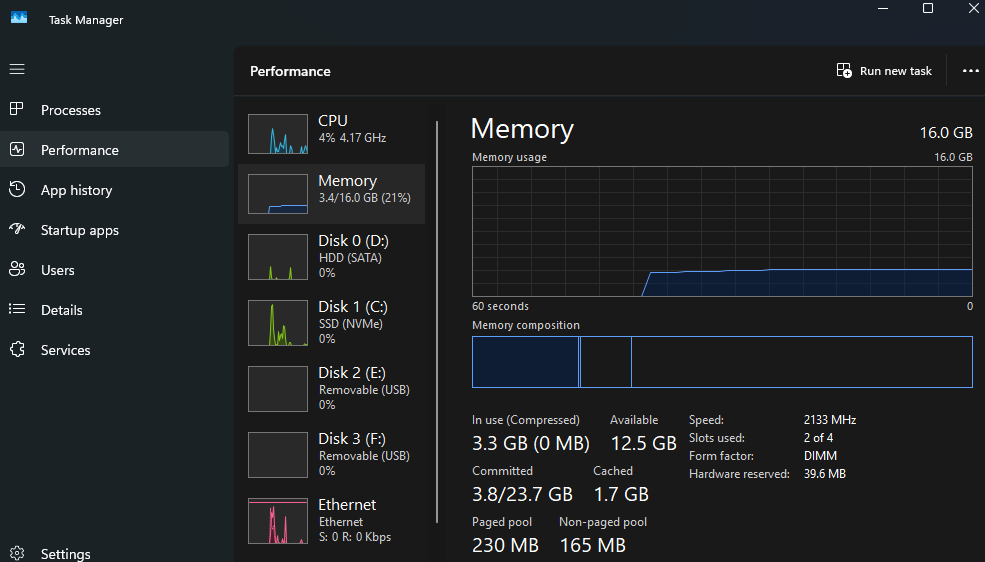Viewport: 985px width, 562px height.
Task: Click the Settings gear icon
Action: 17,553
